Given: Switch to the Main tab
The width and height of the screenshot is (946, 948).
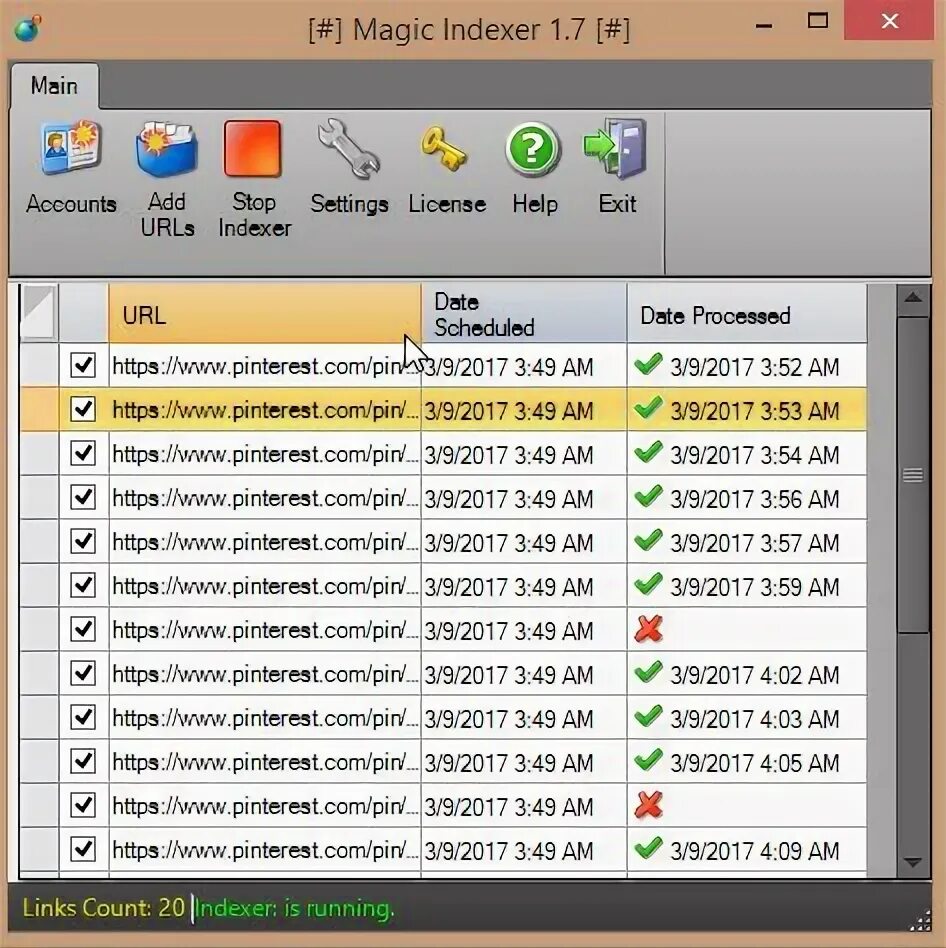Looking at the screenshot, I should 54,86.
